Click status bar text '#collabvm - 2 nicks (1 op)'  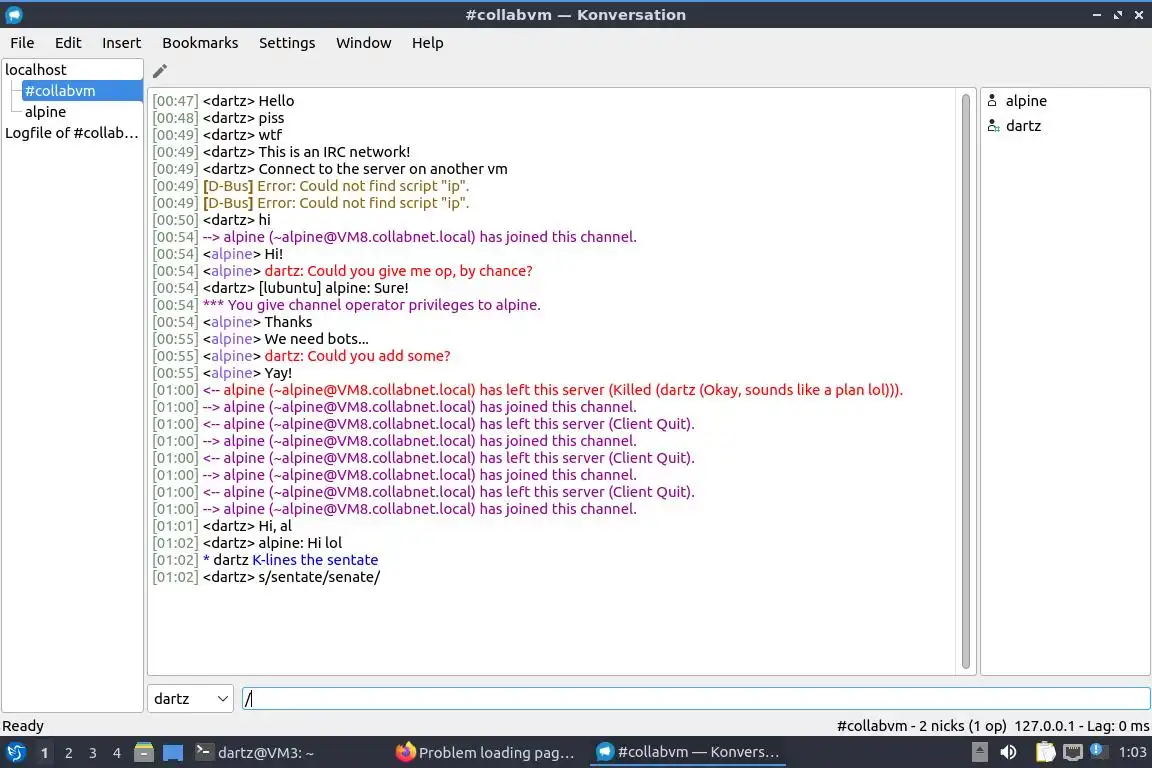pos(921,725)
